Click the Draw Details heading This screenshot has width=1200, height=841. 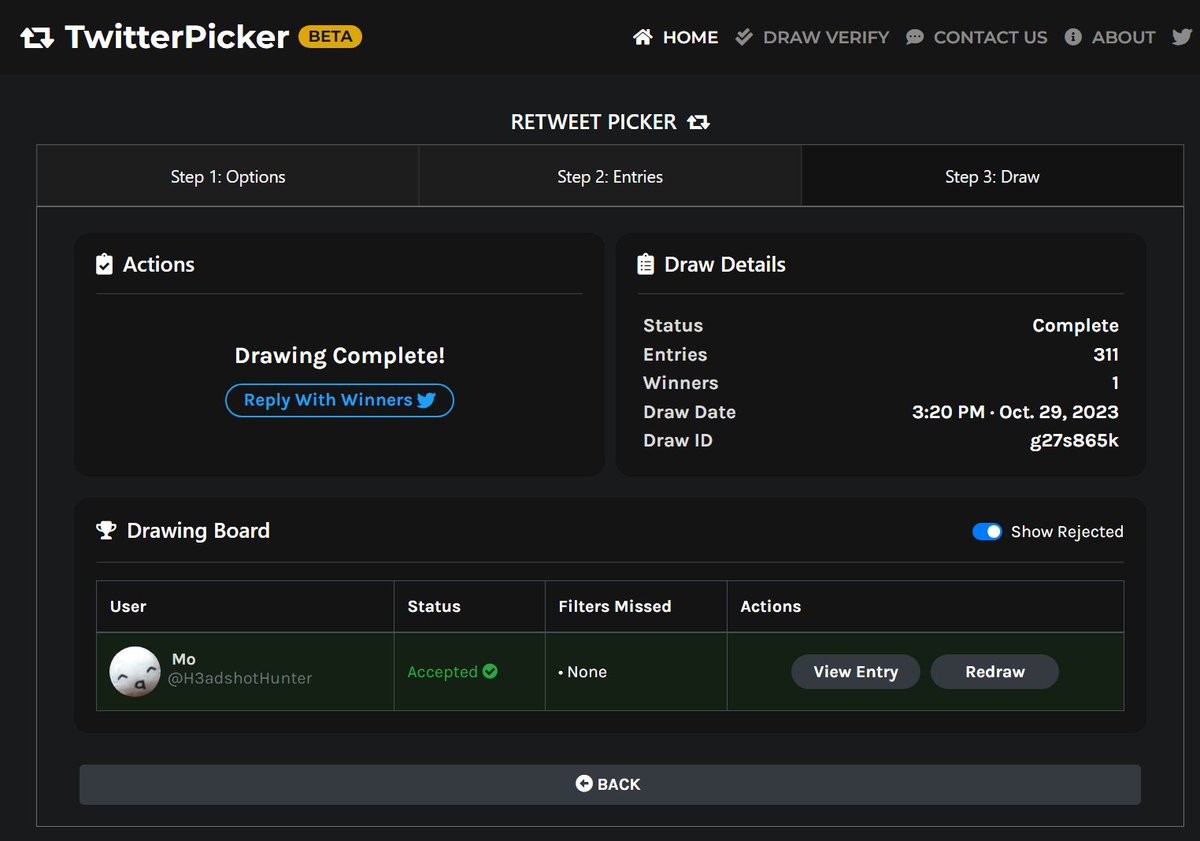coord(725,264)
